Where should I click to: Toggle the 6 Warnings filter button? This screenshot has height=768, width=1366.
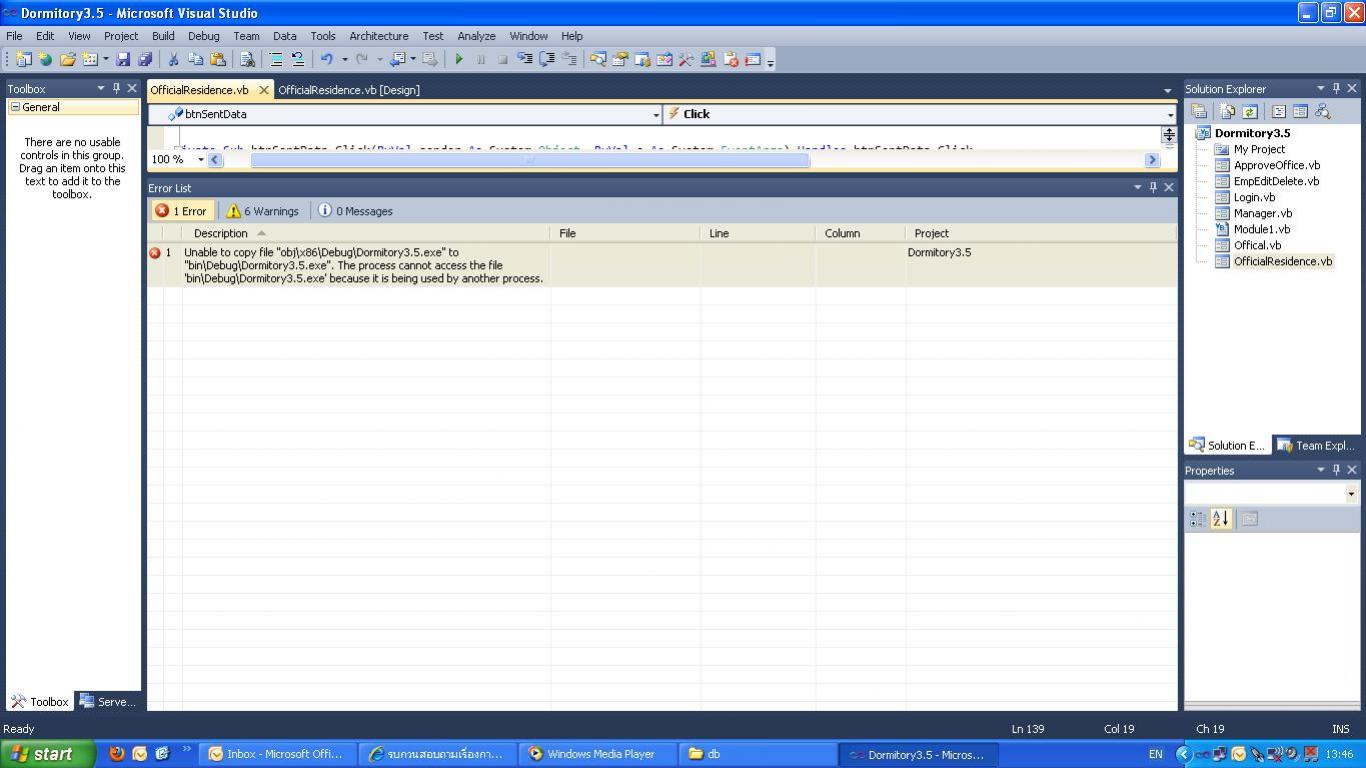262,211
